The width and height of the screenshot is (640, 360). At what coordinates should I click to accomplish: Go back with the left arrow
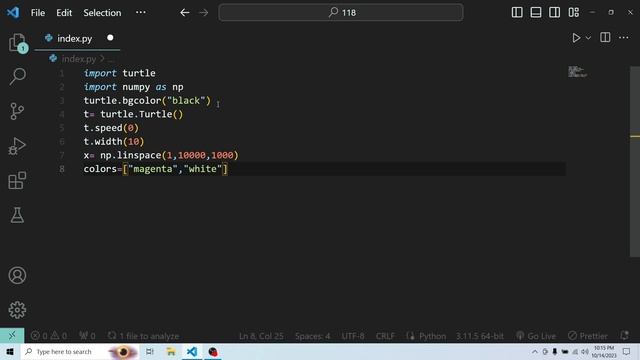point(184,13)
